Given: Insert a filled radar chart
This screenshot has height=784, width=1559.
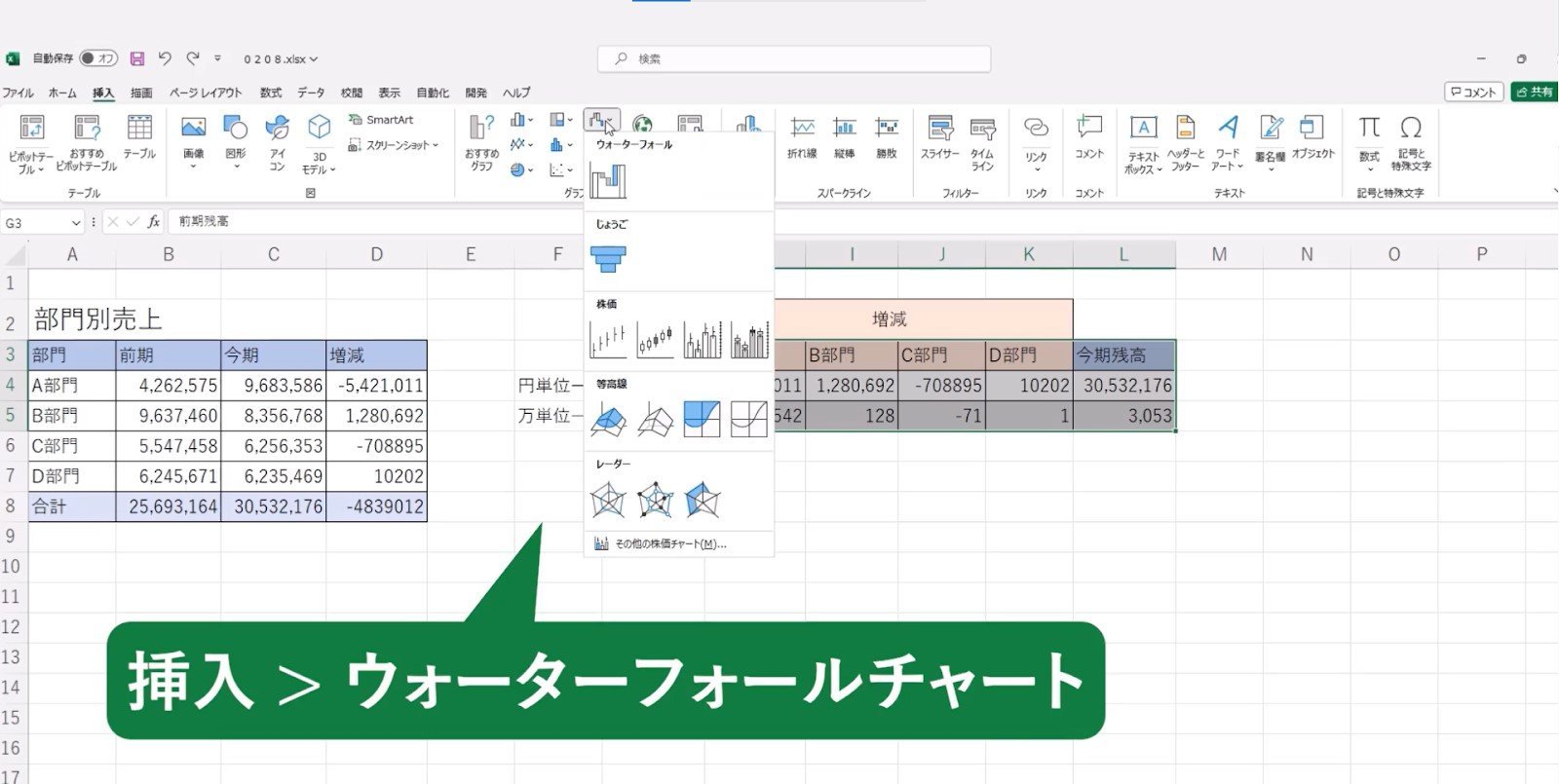Looking at the screenshot, I should 703,500.
